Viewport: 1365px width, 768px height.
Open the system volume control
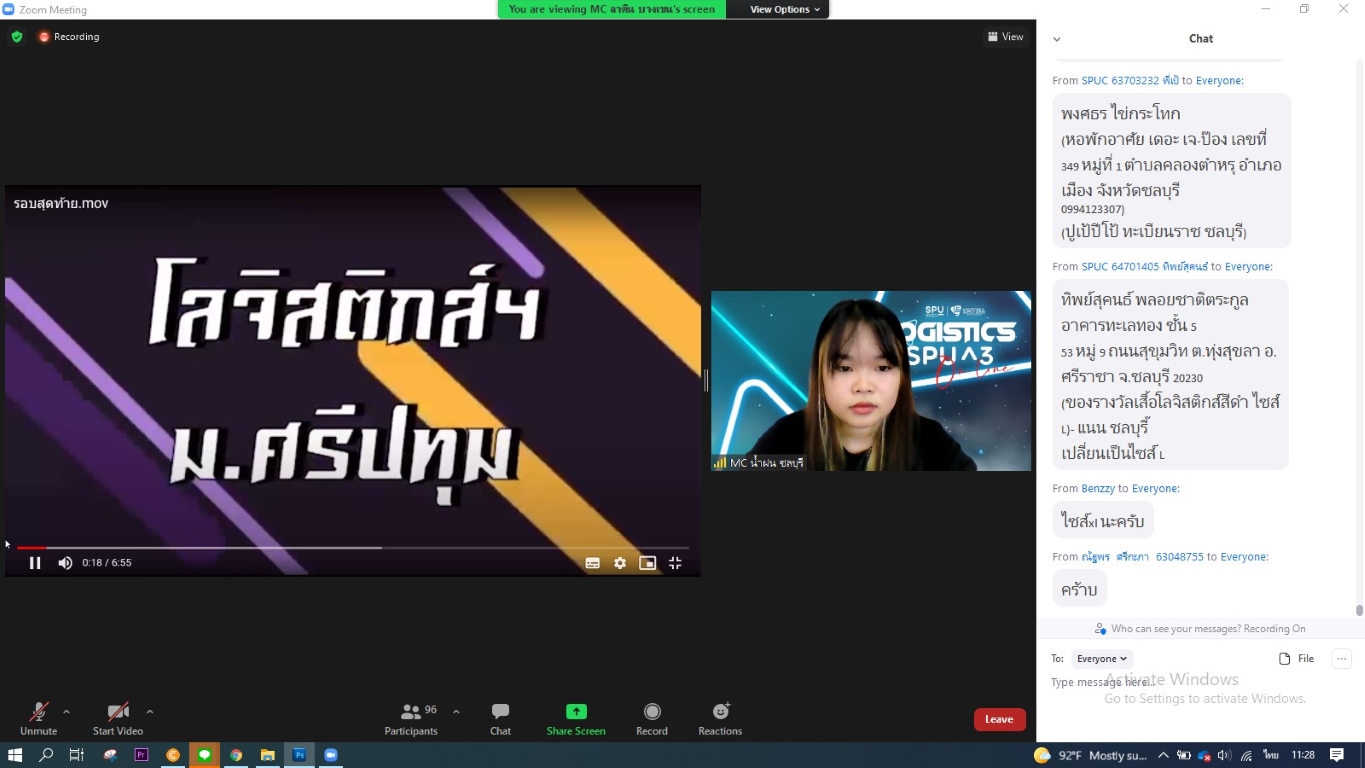(1224, 755)
